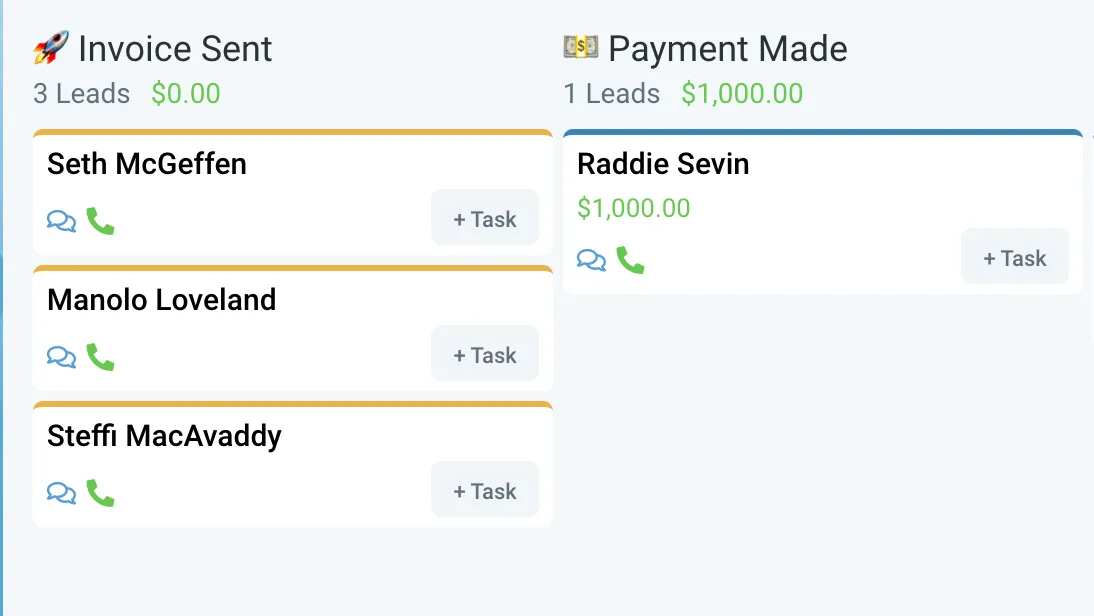Screen dimensions: 1094x616
Task: Call Steffi MacAvaddy via phone icon
Action: pos(100,493)
